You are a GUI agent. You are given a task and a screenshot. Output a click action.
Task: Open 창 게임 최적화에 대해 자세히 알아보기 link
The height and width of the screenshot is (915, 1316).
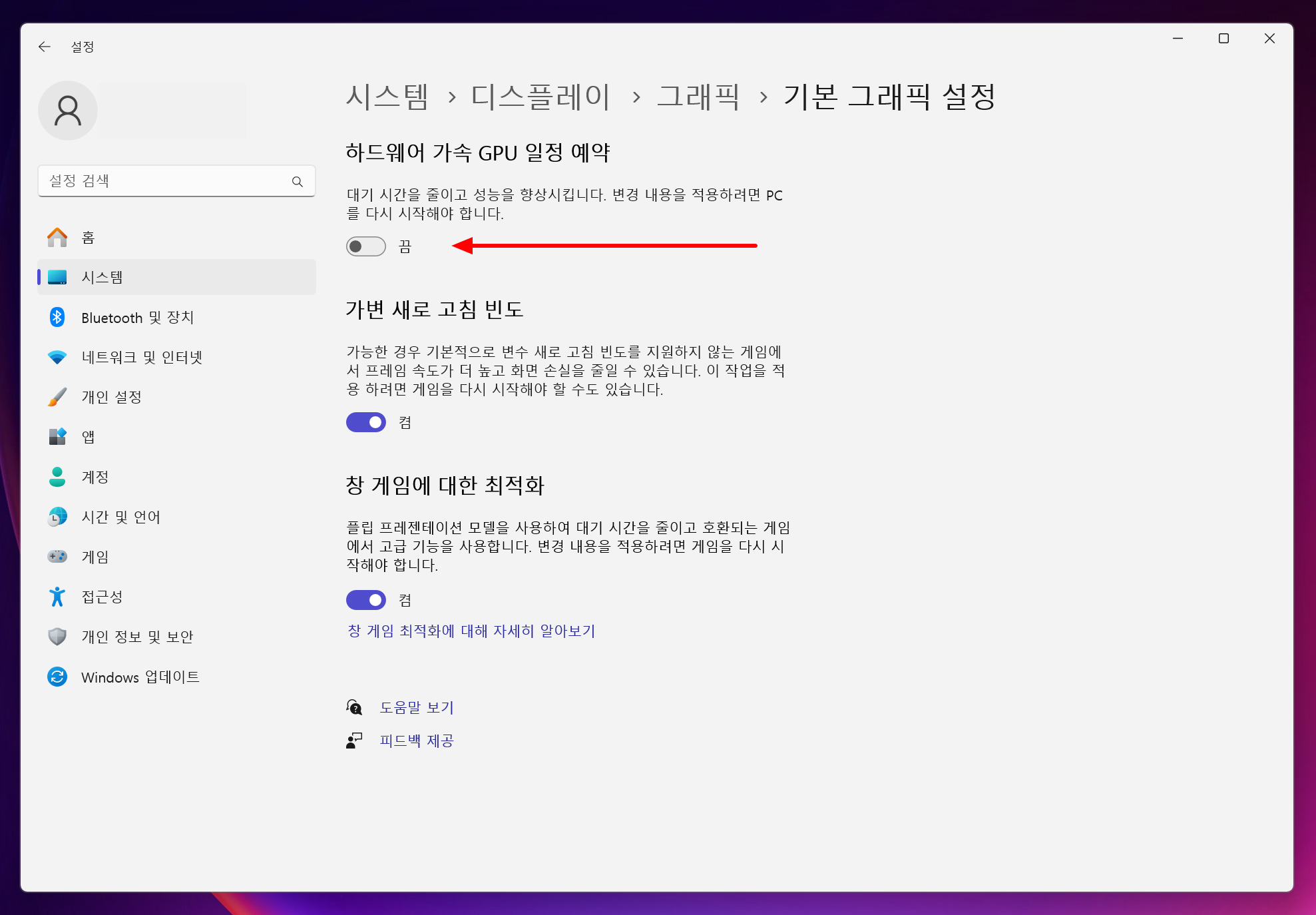471,631
